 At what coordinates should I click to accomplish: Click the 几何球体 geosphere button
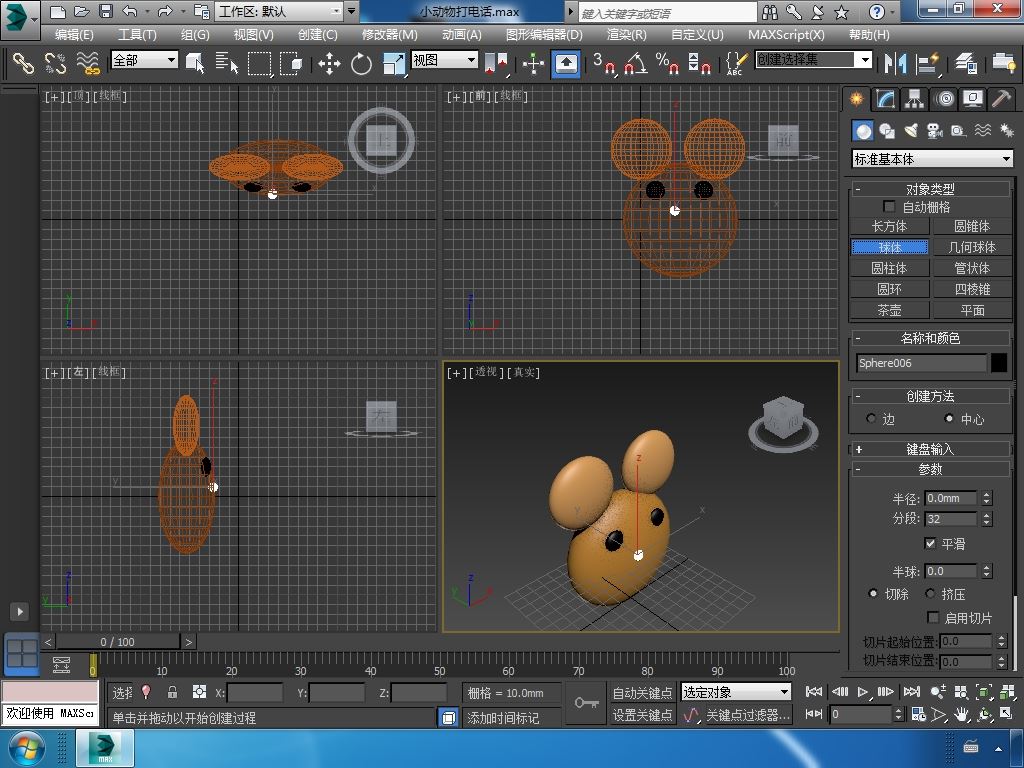point(972,247)
